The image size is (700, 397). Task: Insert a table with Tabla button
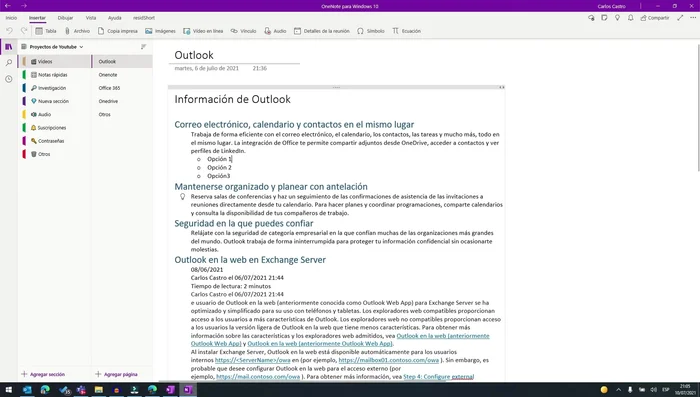click(x=46, y=31)
